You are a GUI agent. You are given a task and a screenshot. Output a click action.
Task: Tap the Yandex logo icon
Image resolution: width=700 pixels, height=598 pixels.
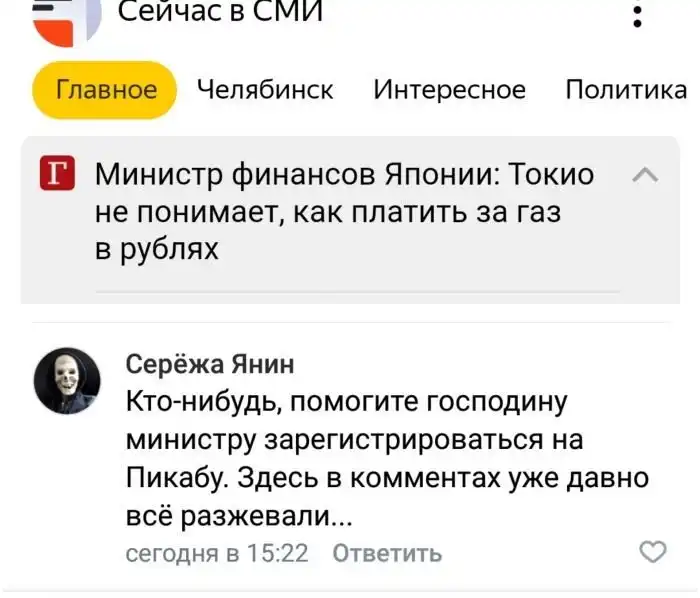point(65,20)
